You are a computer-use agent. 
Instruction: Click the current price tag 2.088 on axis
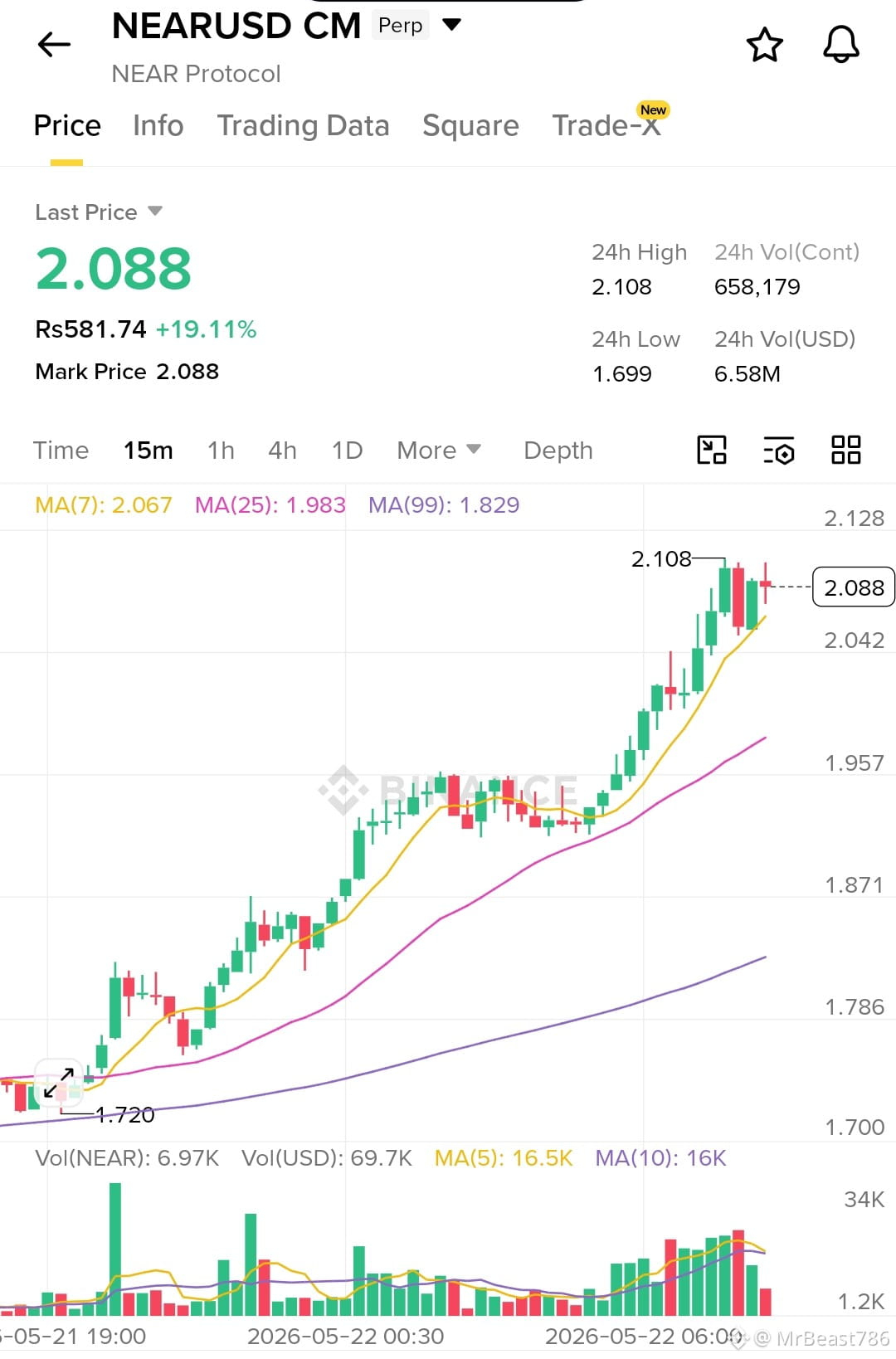[x=854, y=587]
